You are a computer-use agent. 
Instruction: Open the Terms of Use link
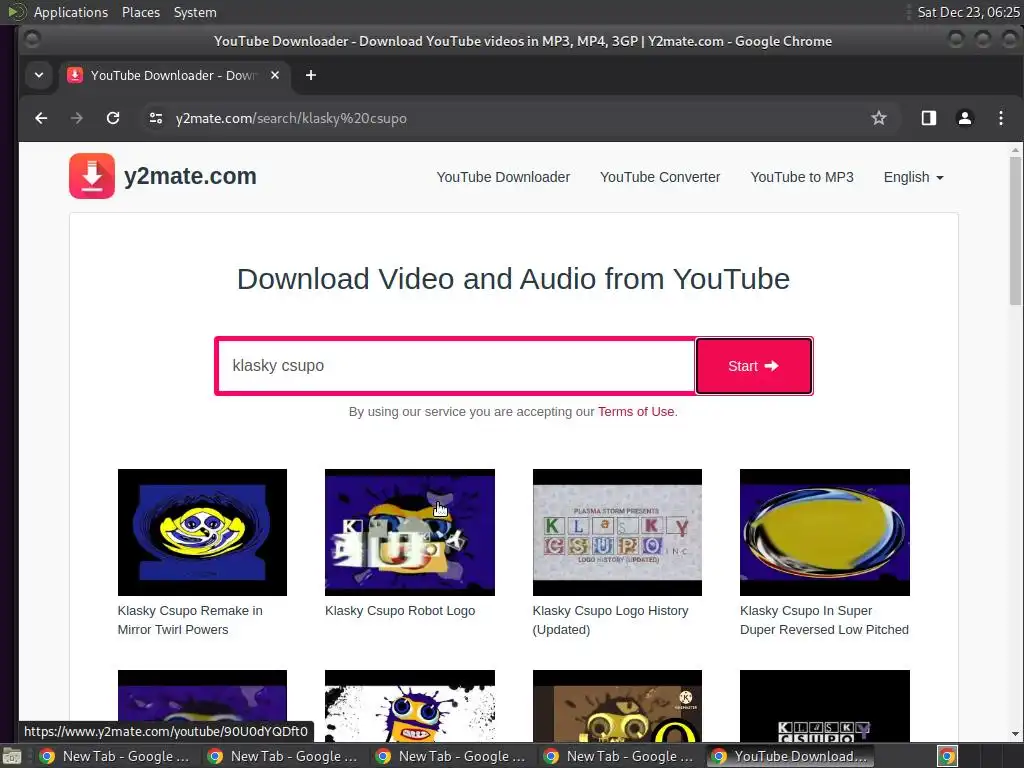(x=636, y=411)
